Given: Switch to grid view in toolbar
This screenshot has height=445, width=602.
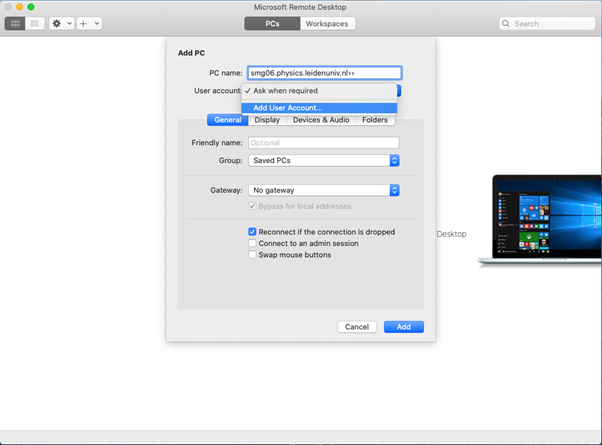Looking at the screenshot, I should tap(15, 23).
